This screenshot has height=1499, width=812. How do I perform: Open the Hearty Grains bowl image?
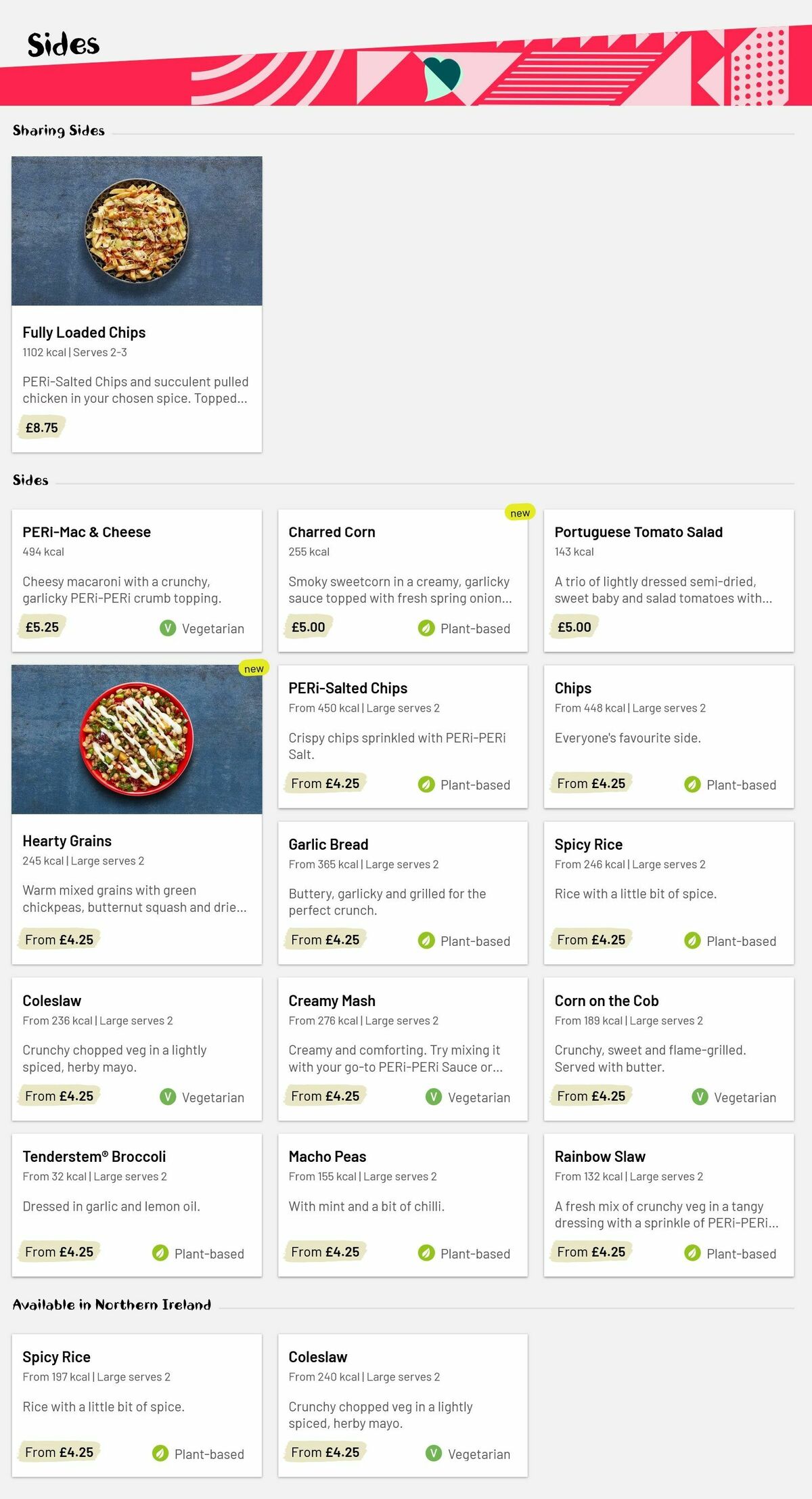tap(137, 739)
